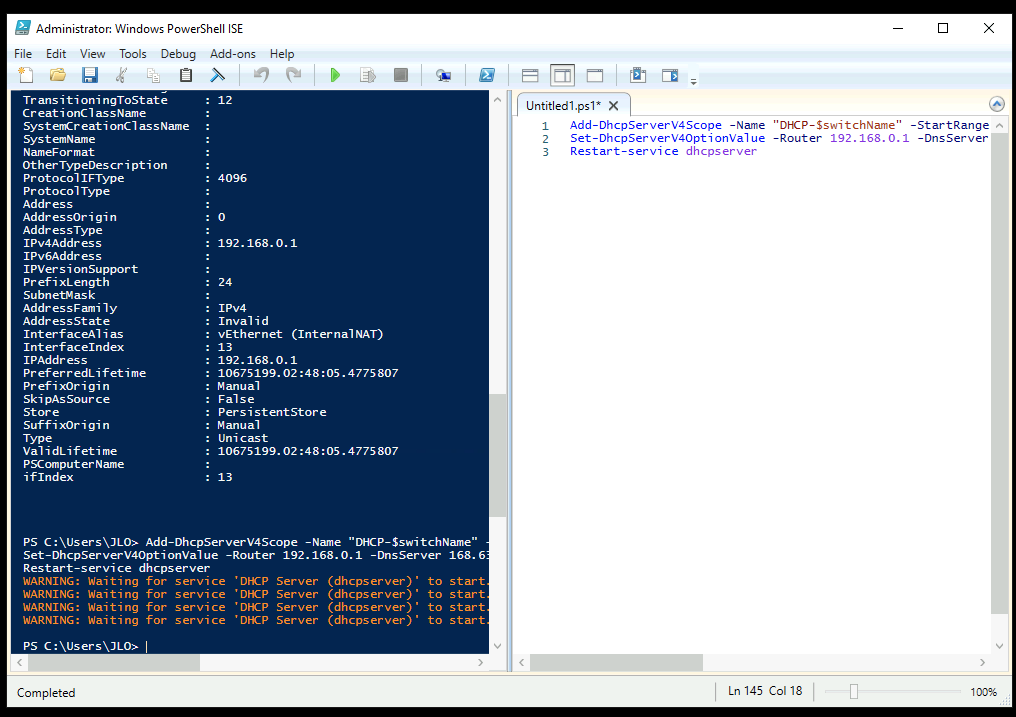
Task: Open the Tools menu
Action: pos(132,54)
